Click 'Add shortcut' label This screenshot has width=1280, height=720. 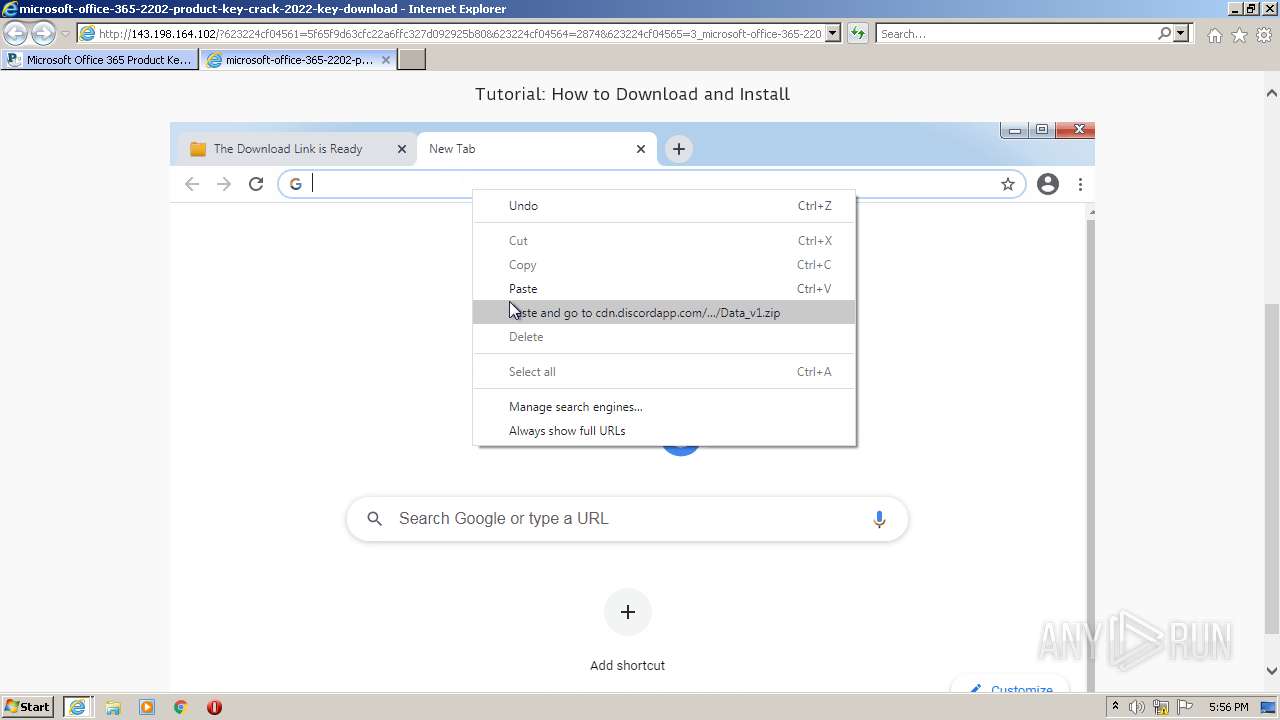click(628, 666)
